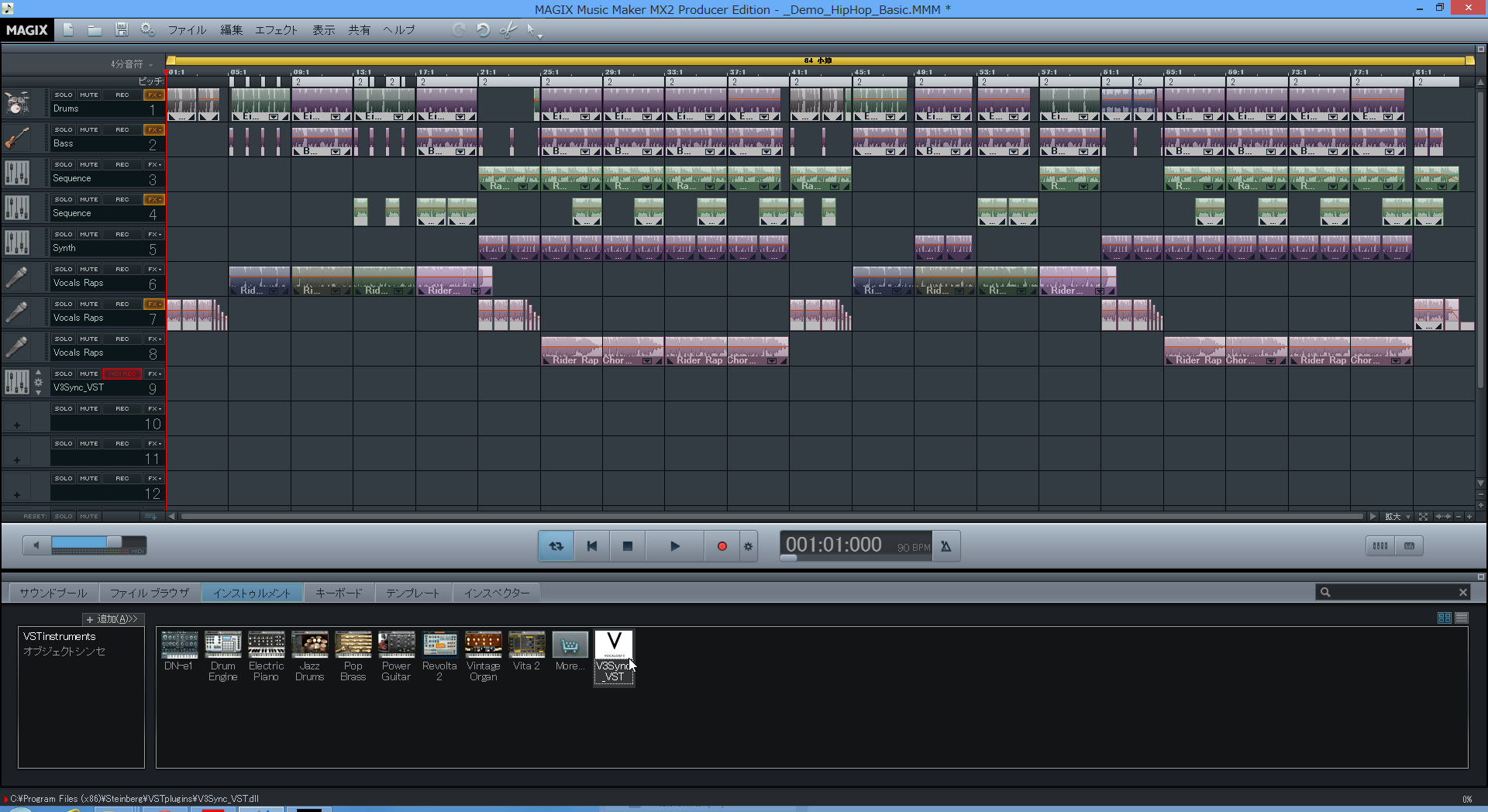The height and width of the screenshot is (812, 1488).
Task: Open the More instruments shop cart
Action: coord(570,651)
